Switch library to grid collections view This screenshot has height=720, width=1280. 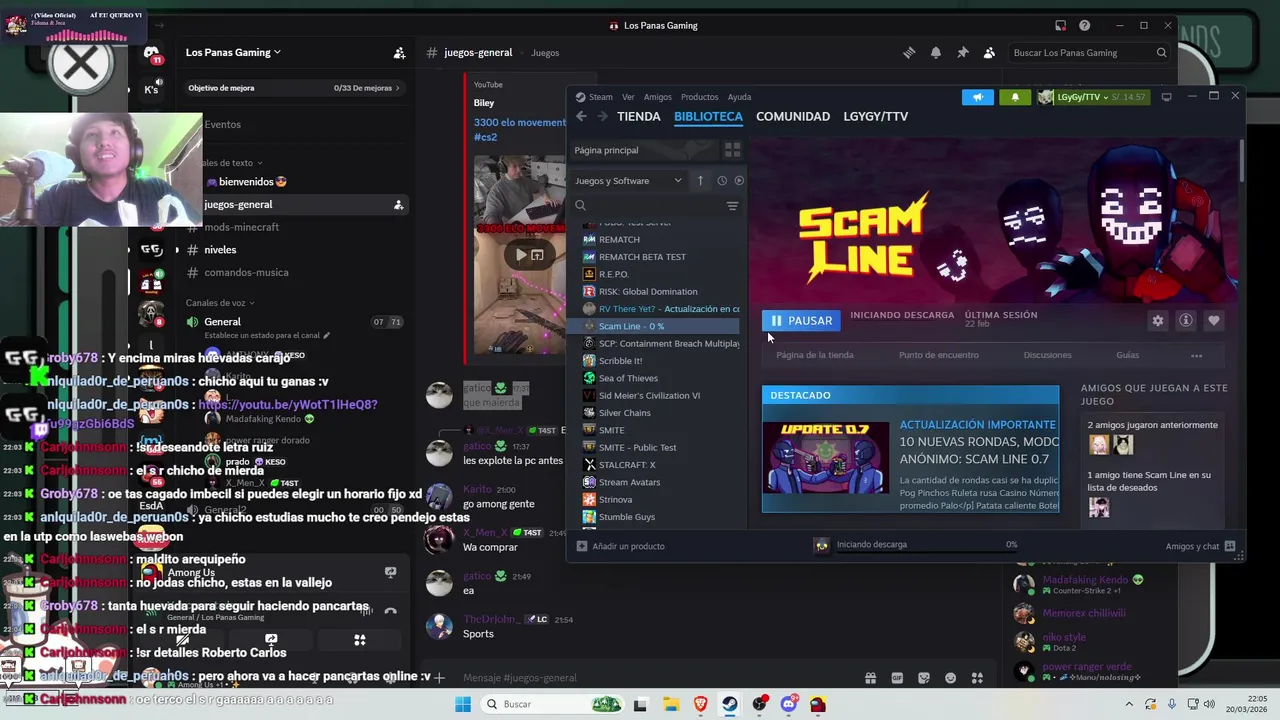click(732, 150)
